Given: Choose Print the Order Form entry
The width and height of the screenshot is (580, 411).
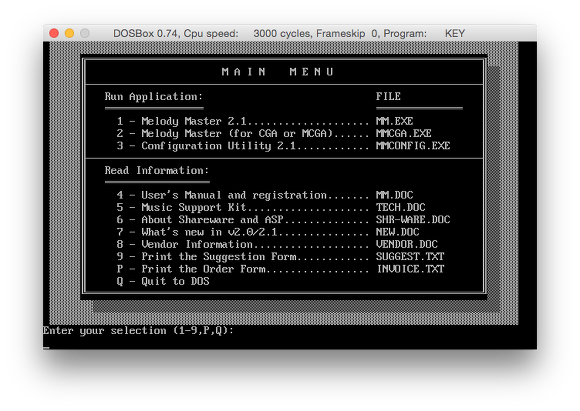Looking at the screenshot, I should (x=280, y=269).
